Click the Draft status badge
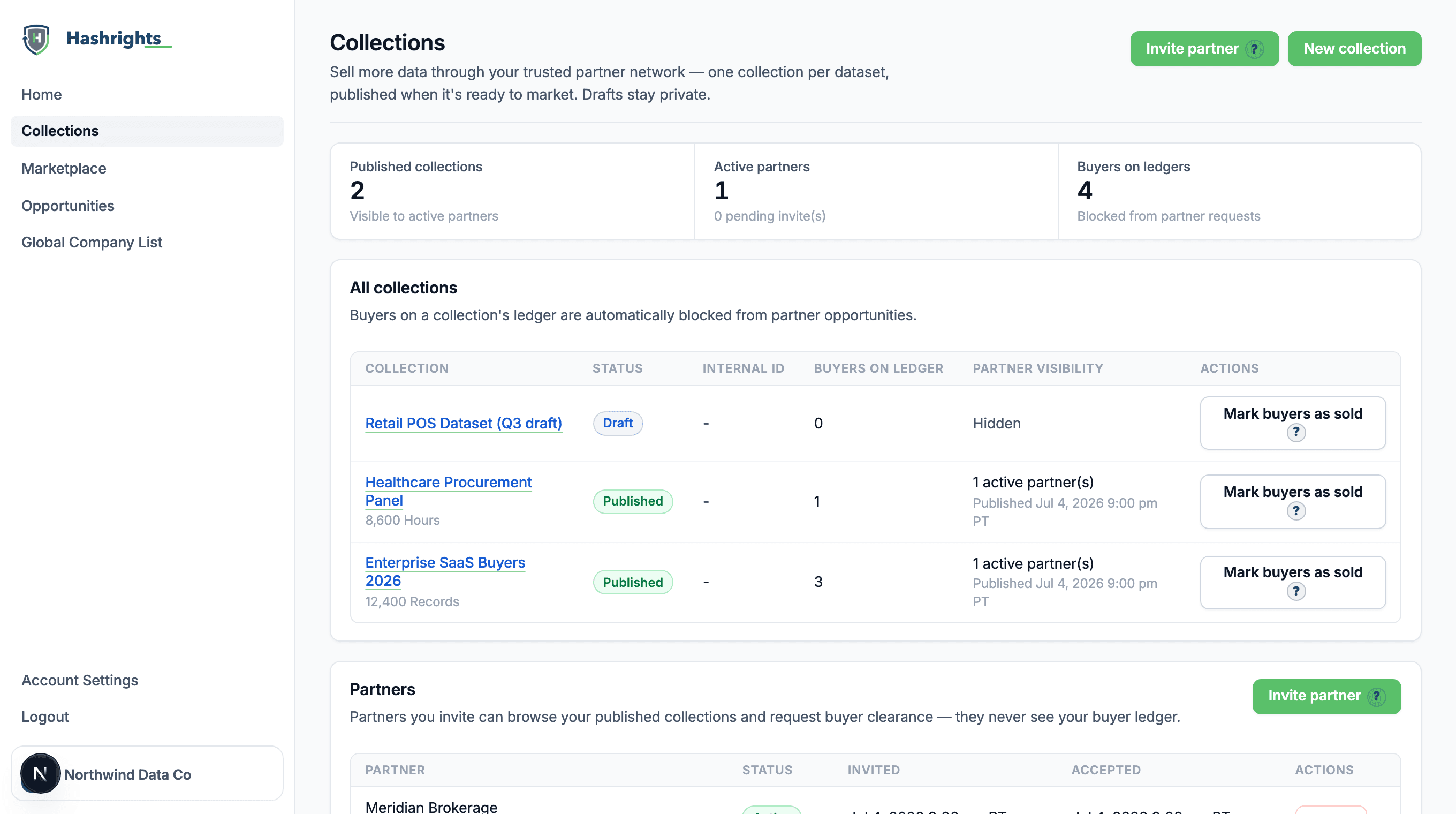 pyautogui.click(x=618, y=424)
